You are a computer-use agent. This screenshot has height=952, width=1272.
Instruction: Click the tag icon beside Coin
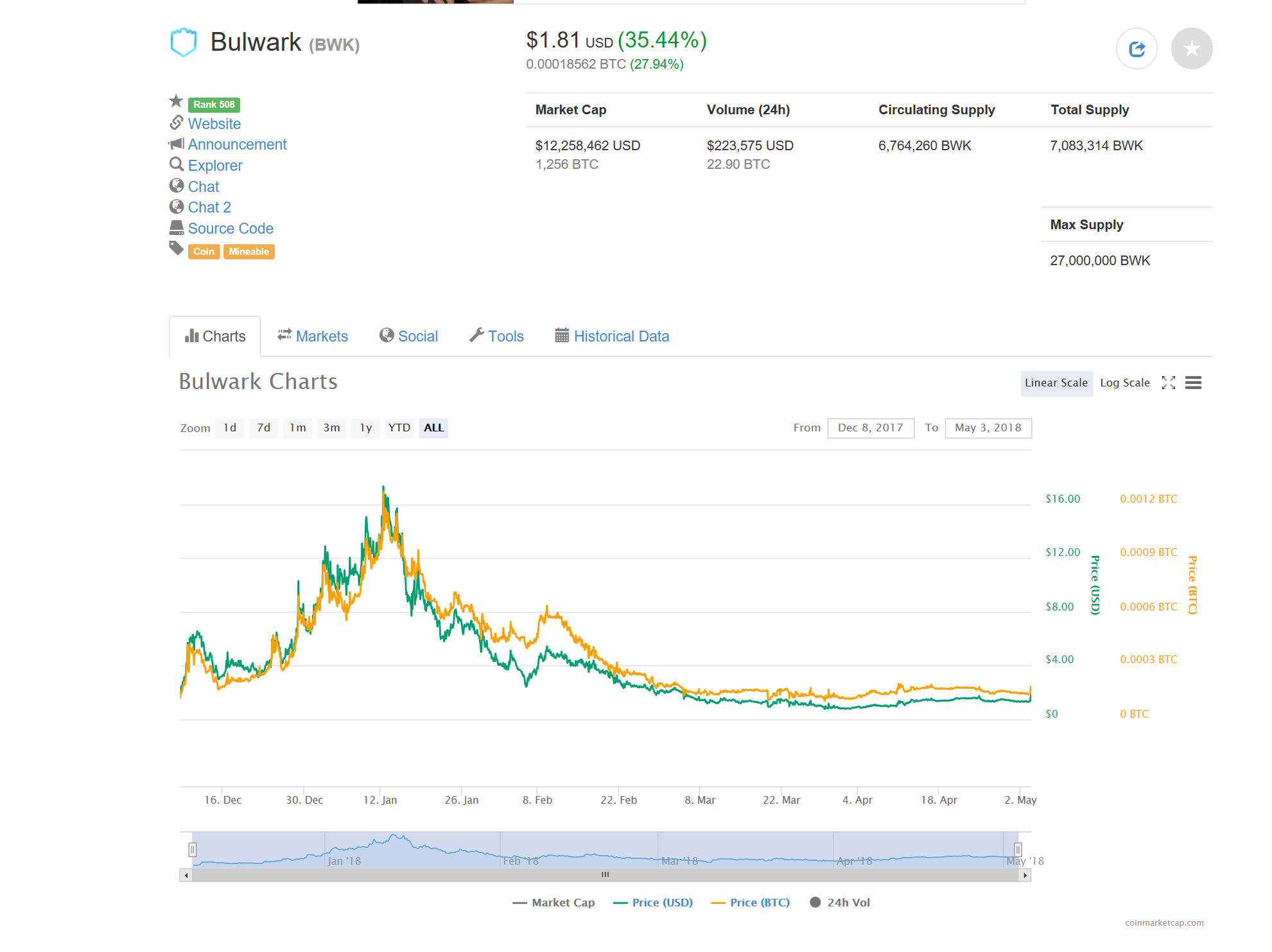point(177,248)
